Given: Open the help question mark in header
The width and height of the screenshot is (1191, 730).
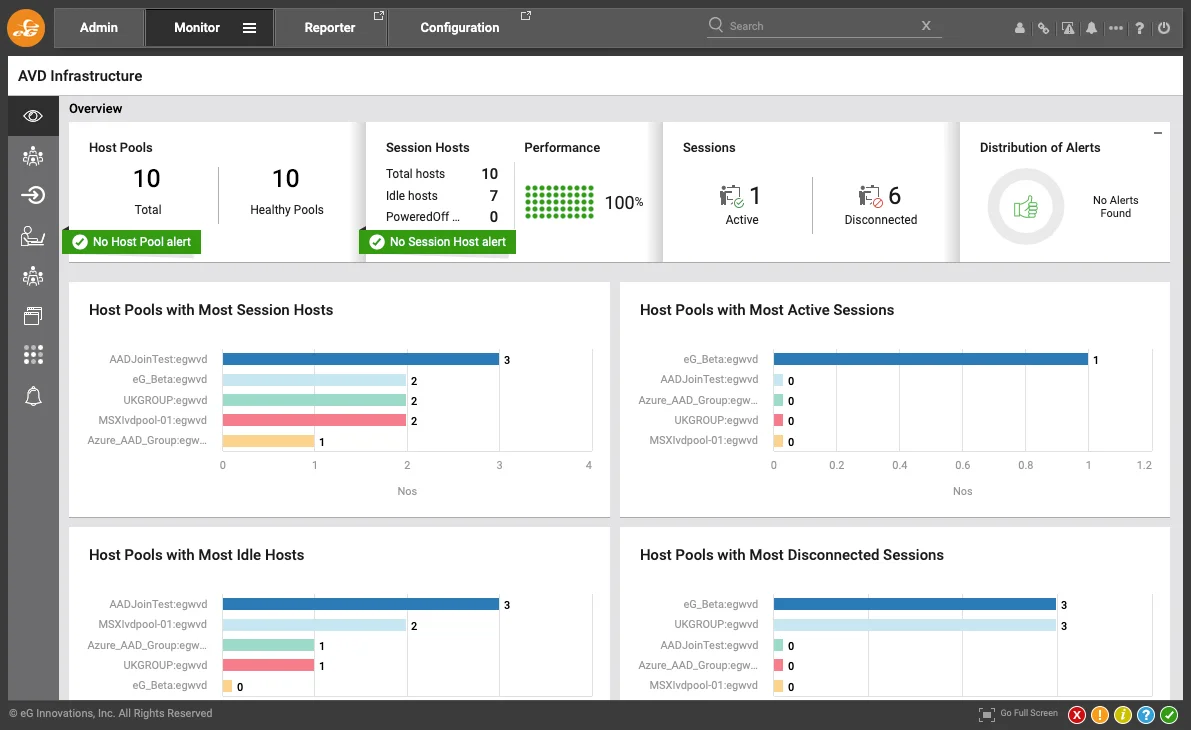Looking at the screenshot, I should pyautogui.click(x=1139, y=28).
